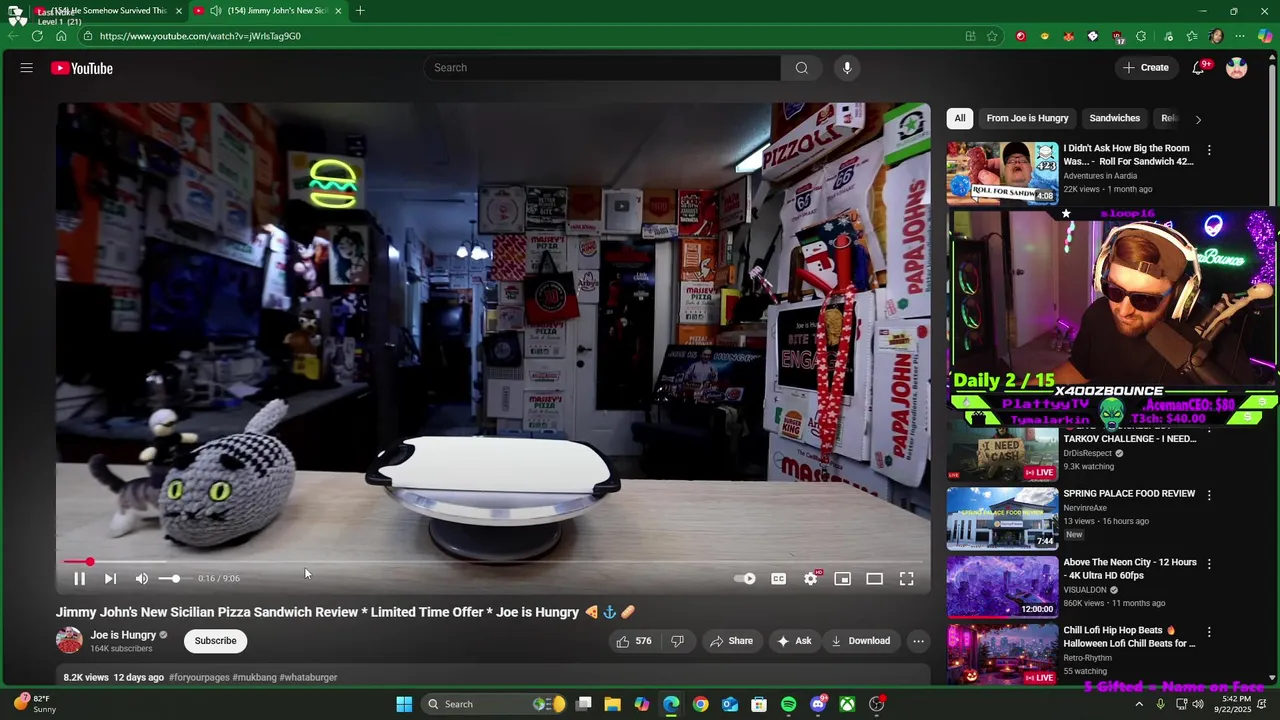The width and height of the screenshot is (1280, 720).
Task: Share the Jimmy John's video
Action: (731, 641)
